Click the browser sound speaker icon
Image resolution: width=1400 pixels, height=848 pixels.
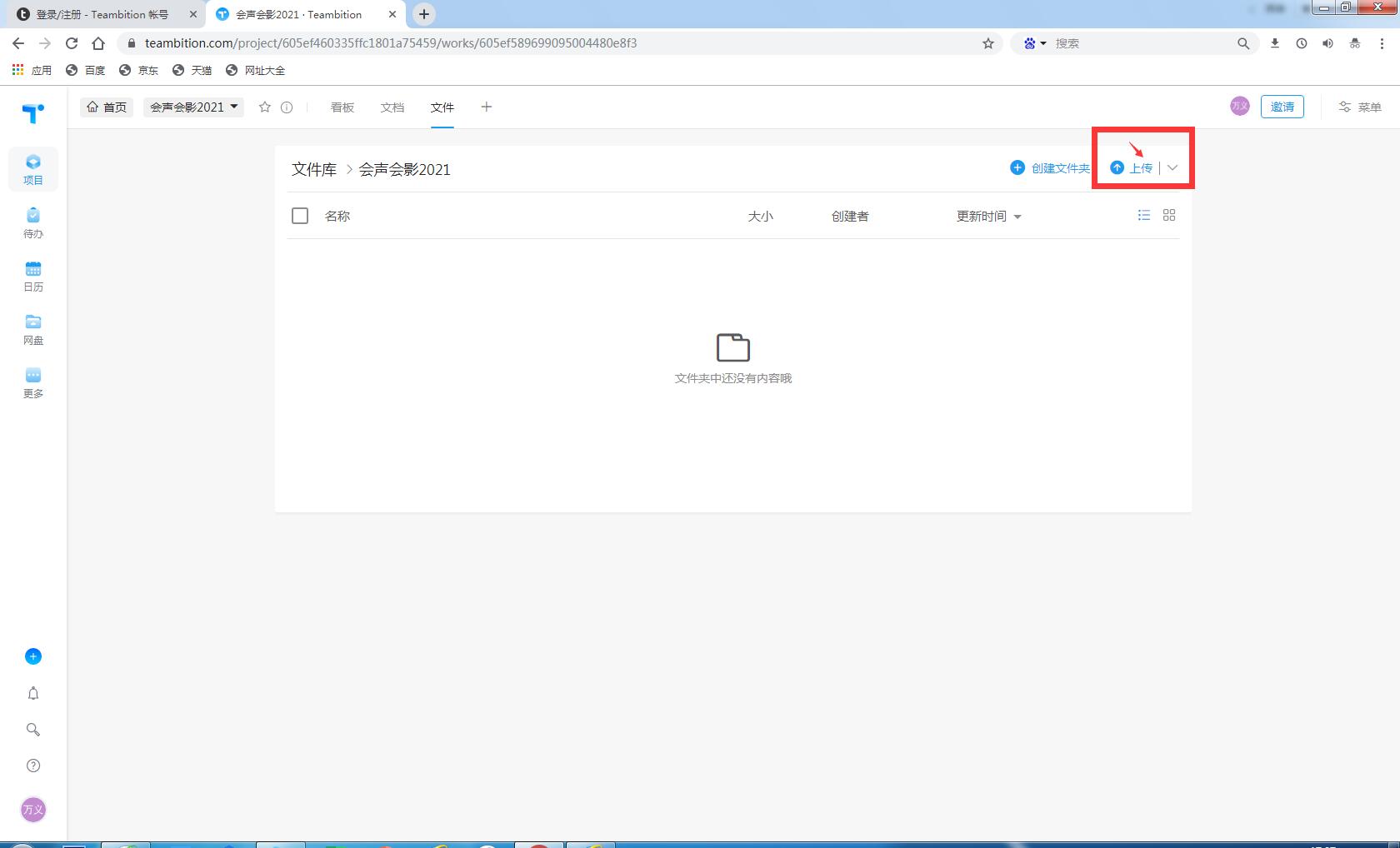[x=1328, y=43]
